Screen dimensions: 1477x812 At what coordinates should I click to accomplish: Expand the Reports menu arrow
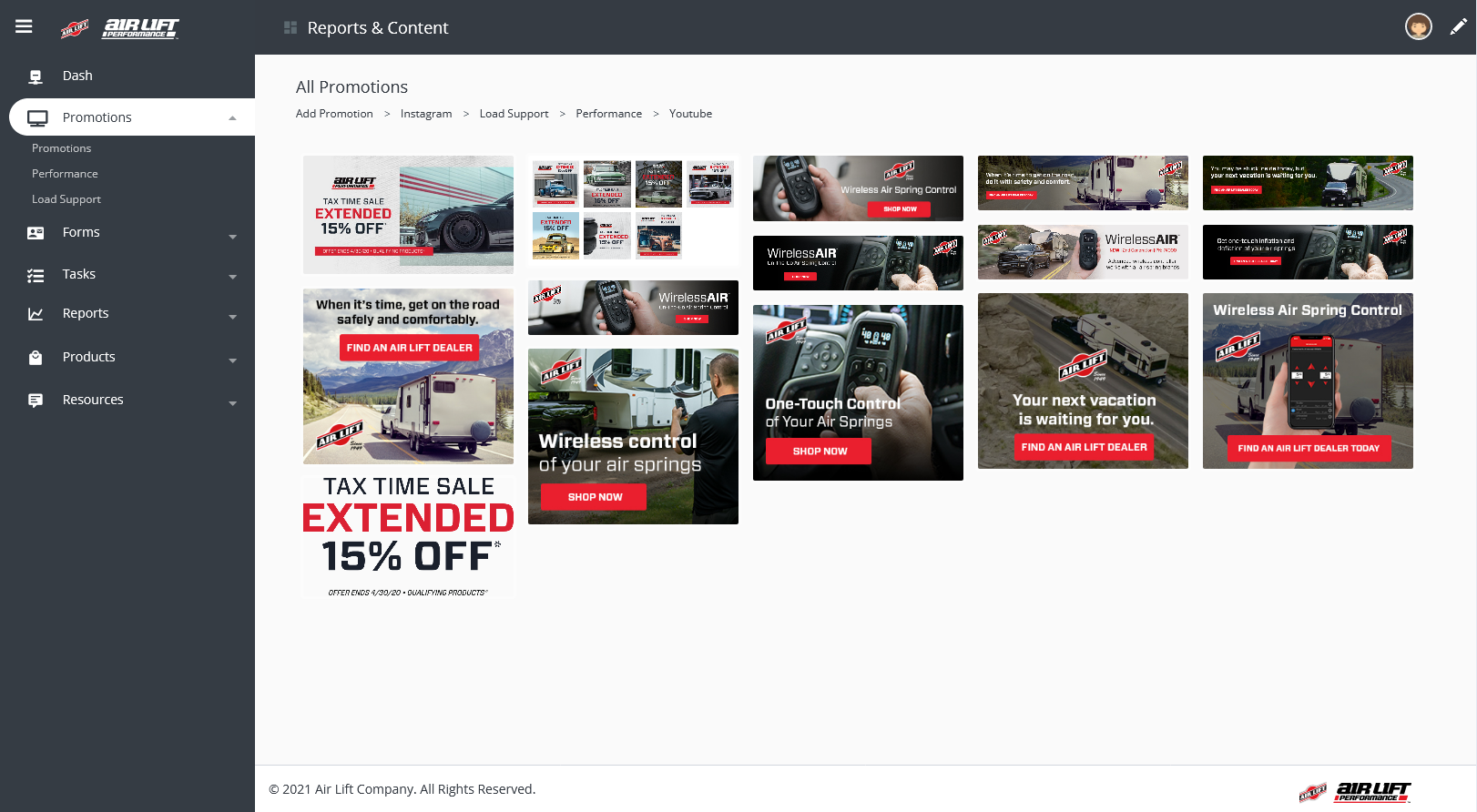click(232, 317)
